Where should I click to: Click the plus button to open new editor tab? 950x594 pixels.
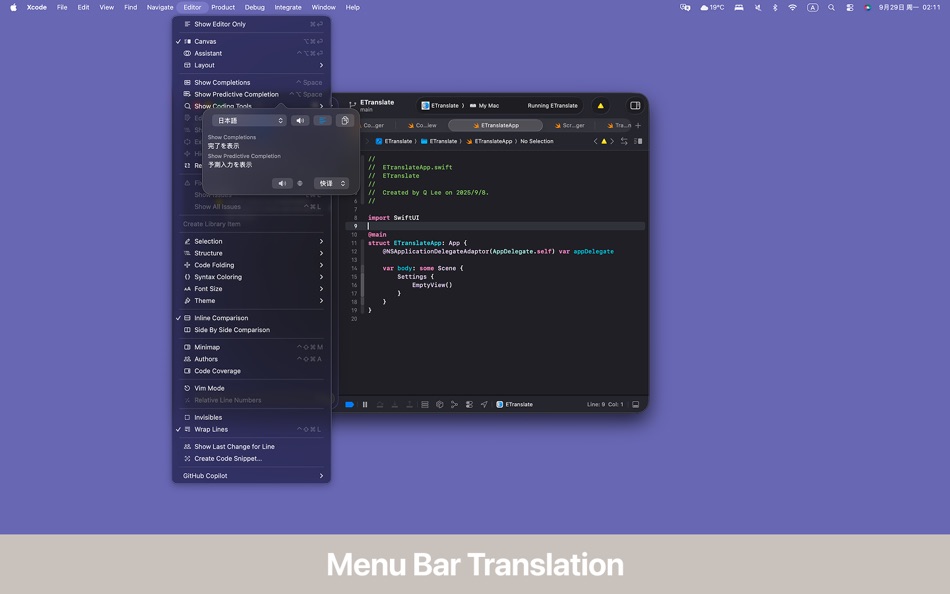click(x=638, y=125)
